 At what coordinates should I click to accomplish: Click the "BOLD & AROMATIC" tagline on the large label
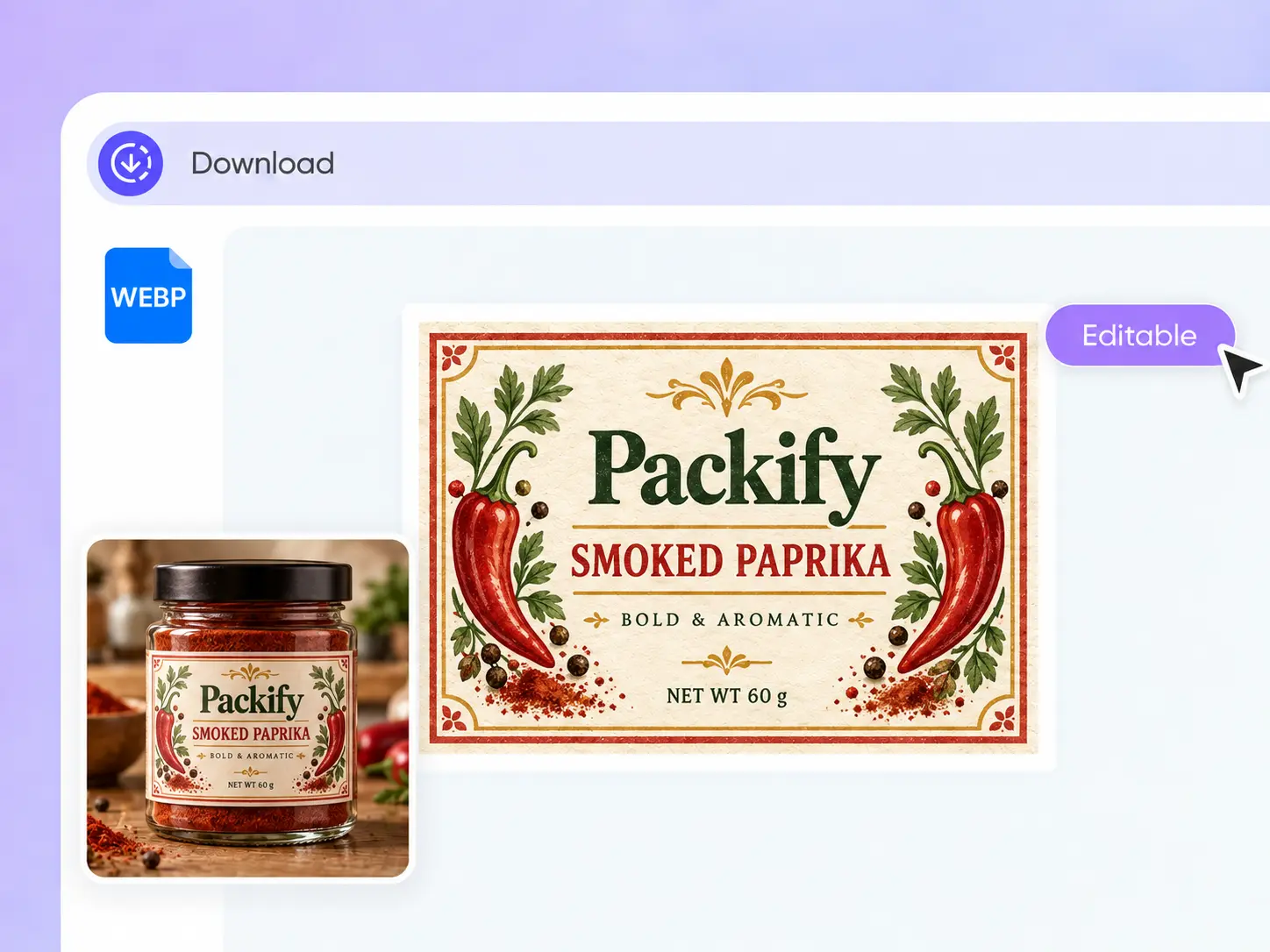point(730,620)
